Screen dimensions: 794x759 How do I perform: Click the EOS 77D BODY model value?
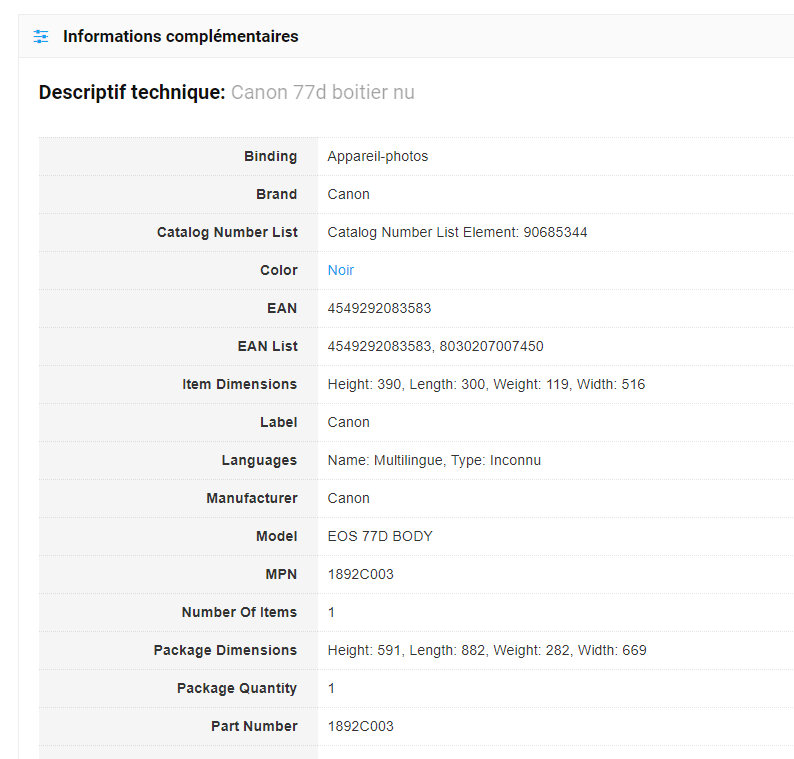(x=380, y=536)
